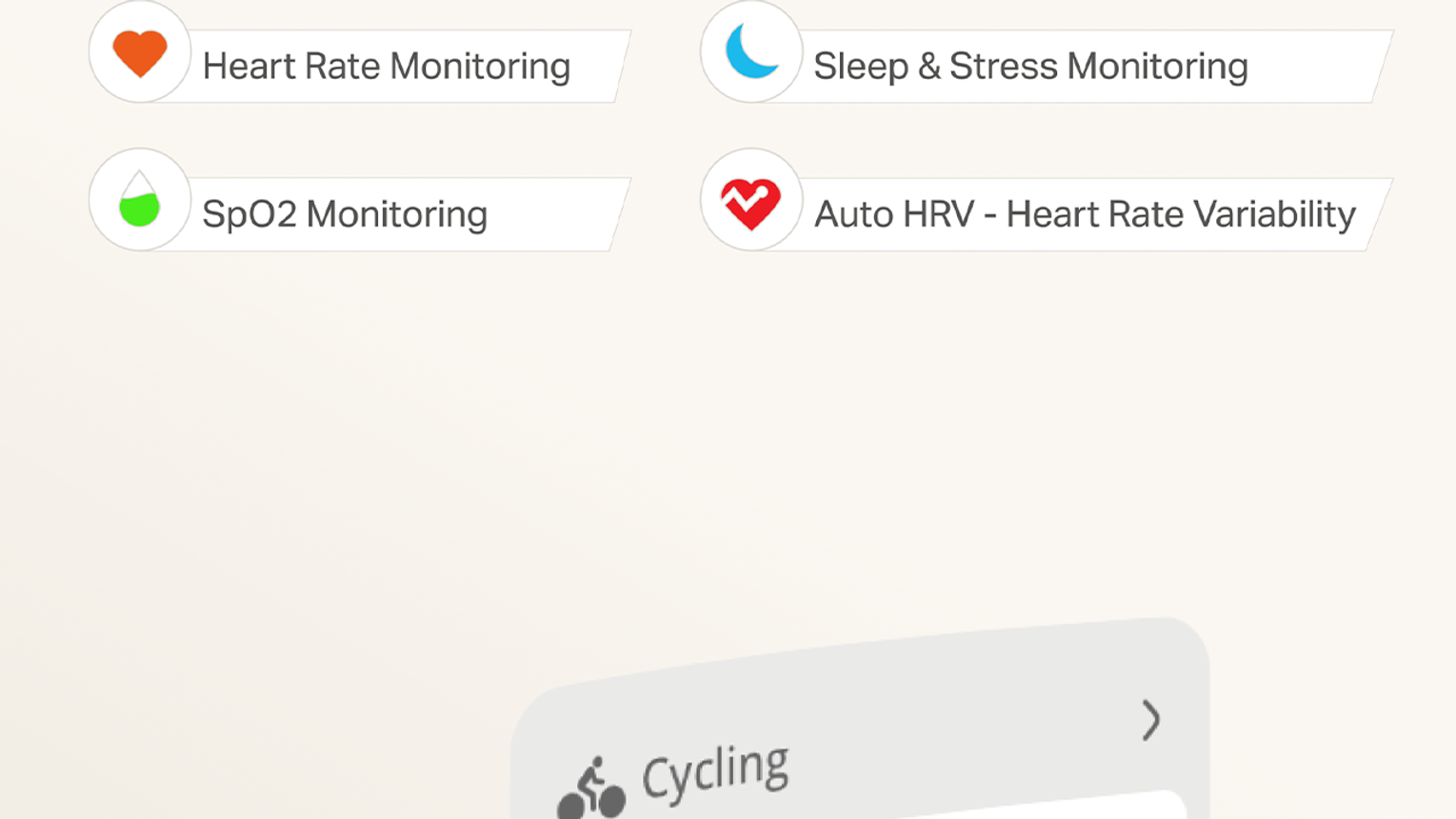The height and width of the screenshot is (819, 1456).
Task: Click the "SpO2" text
Action: pyautogui.click(x=249, y=214)
